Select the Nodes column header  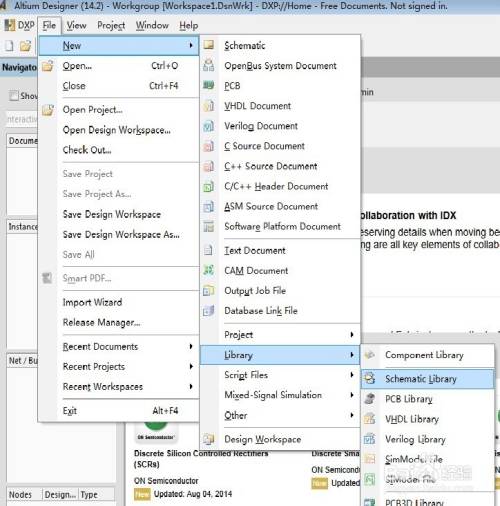click(24, 494)
